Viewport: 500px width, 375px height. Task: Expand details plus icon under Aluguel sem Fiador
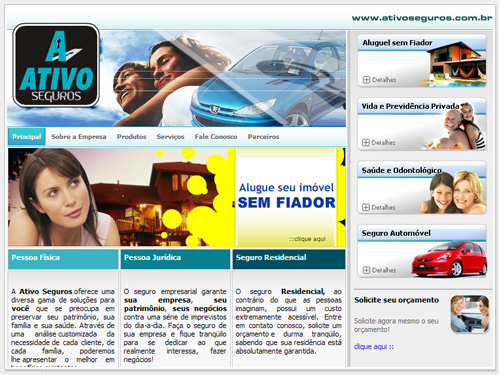(x=366, y=80)
